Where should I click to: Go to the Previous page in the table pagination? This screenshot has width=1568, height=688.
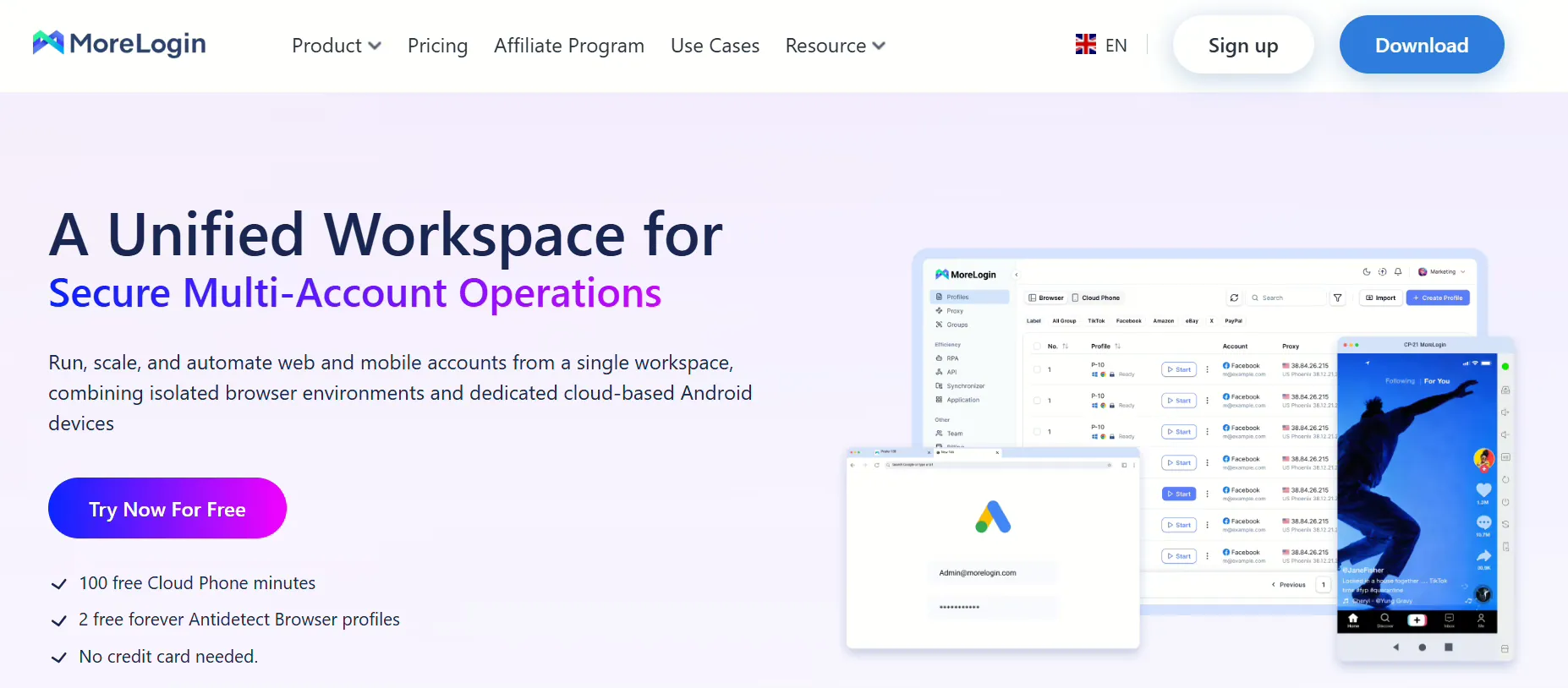[x=1289, y=585]
